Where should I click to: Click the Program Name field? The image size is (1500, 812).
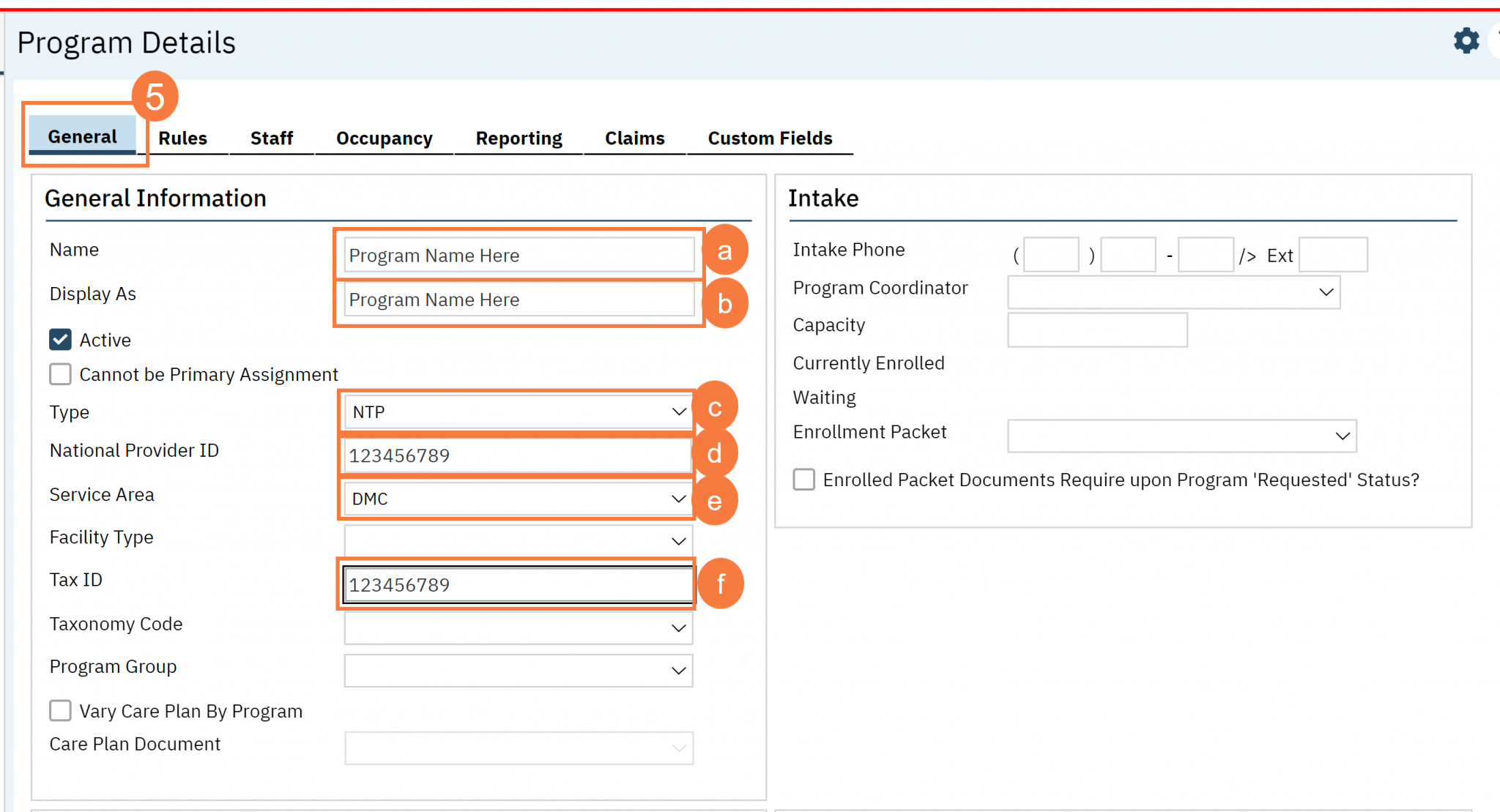(518, 255)
